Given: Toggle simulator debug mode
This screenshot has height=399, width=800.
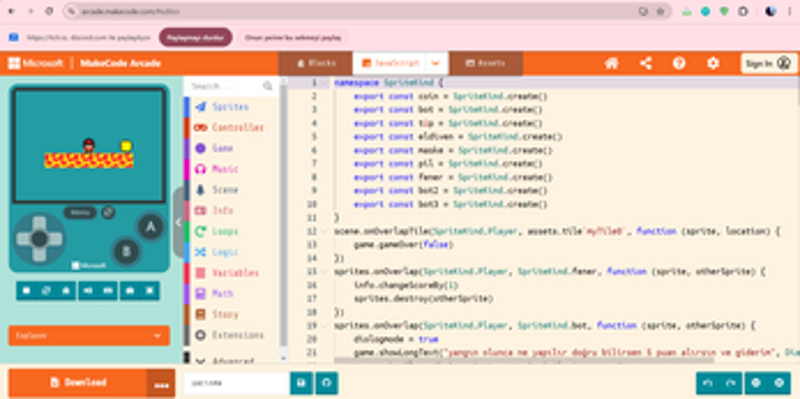Looking at the screenshot, I should coord(66,290).
